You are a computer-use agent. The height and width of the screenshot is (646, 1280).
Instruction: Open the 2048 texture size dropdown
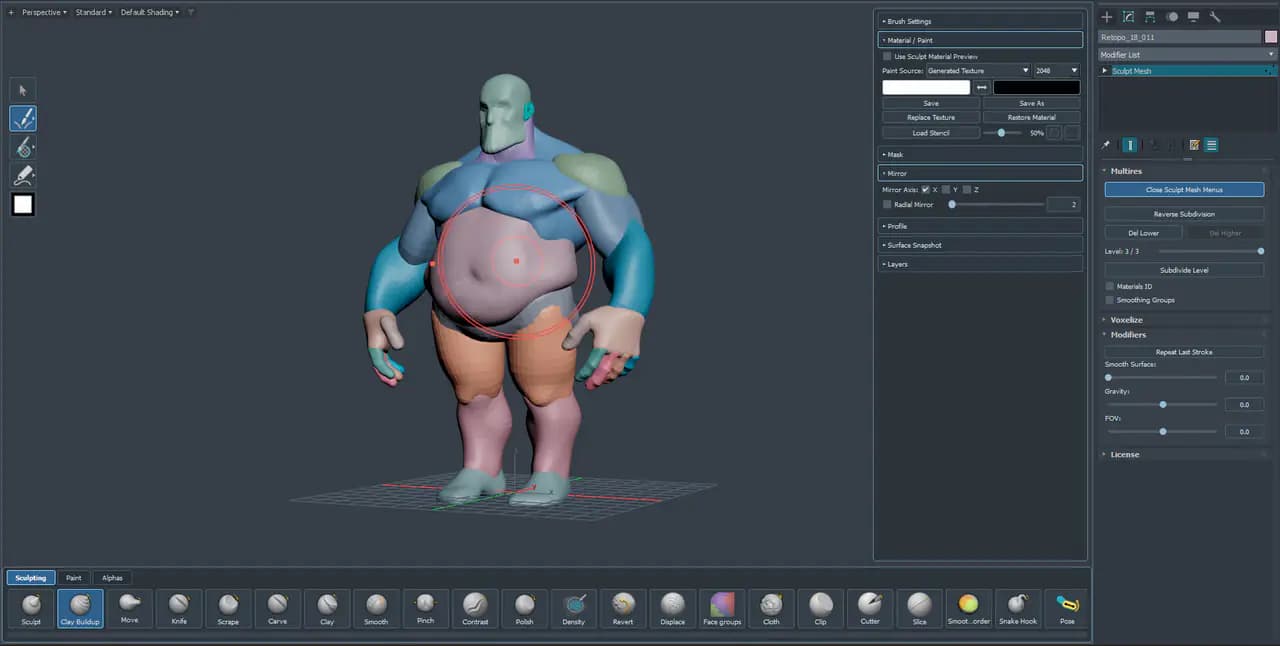pyautogui.click(x=1057, y=71)
